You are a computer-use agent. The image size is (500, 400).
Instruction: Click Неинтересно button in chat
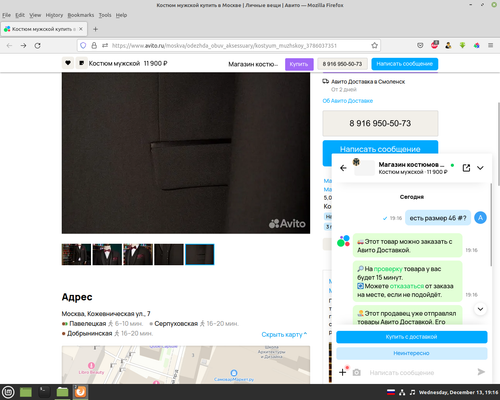[412, 353]
